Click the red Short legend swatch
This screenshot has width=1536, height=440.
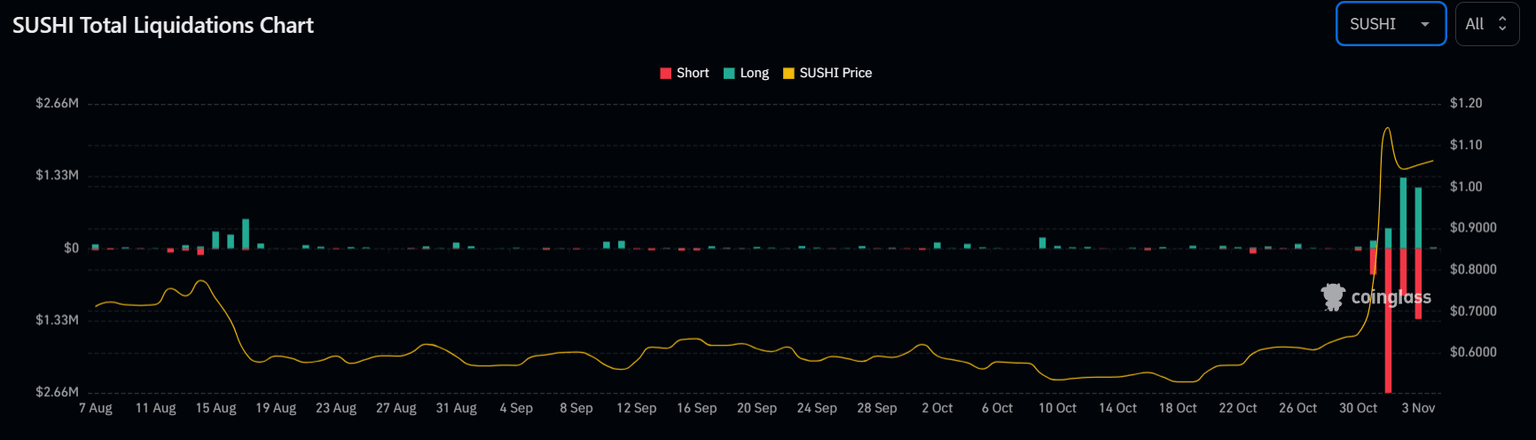click(x=666, y=73)
